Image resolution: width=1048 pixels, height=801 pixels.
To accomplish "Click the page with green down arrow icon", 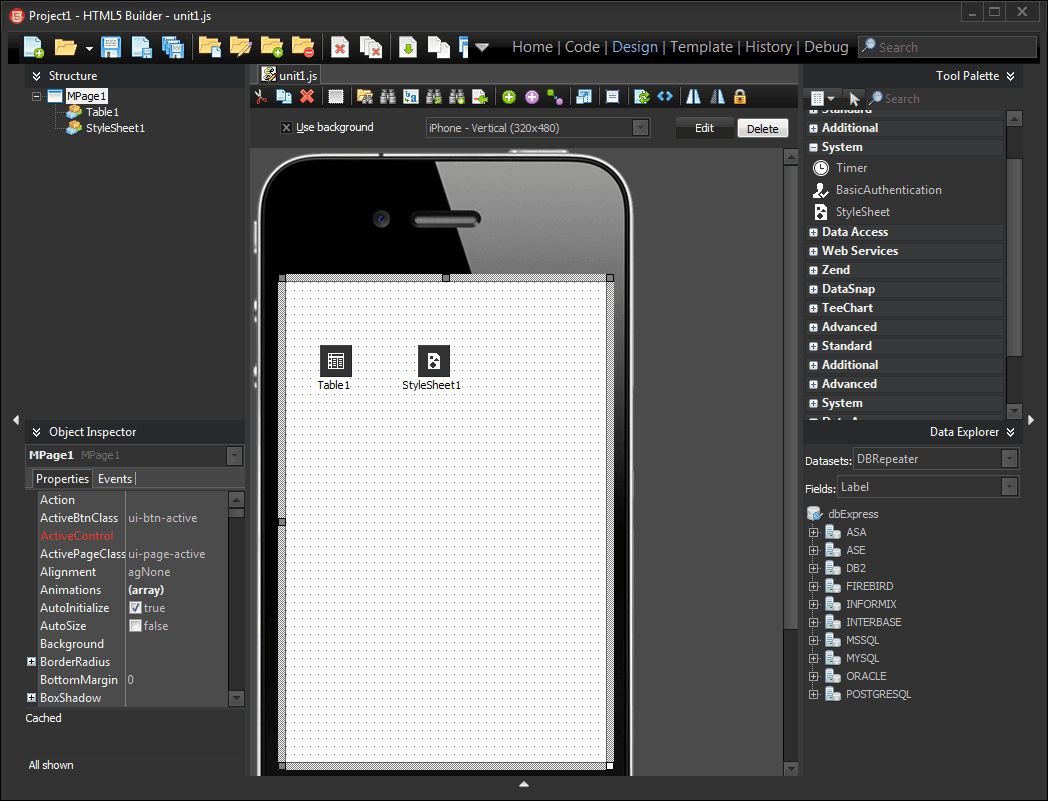I will [x=408, y=47].
